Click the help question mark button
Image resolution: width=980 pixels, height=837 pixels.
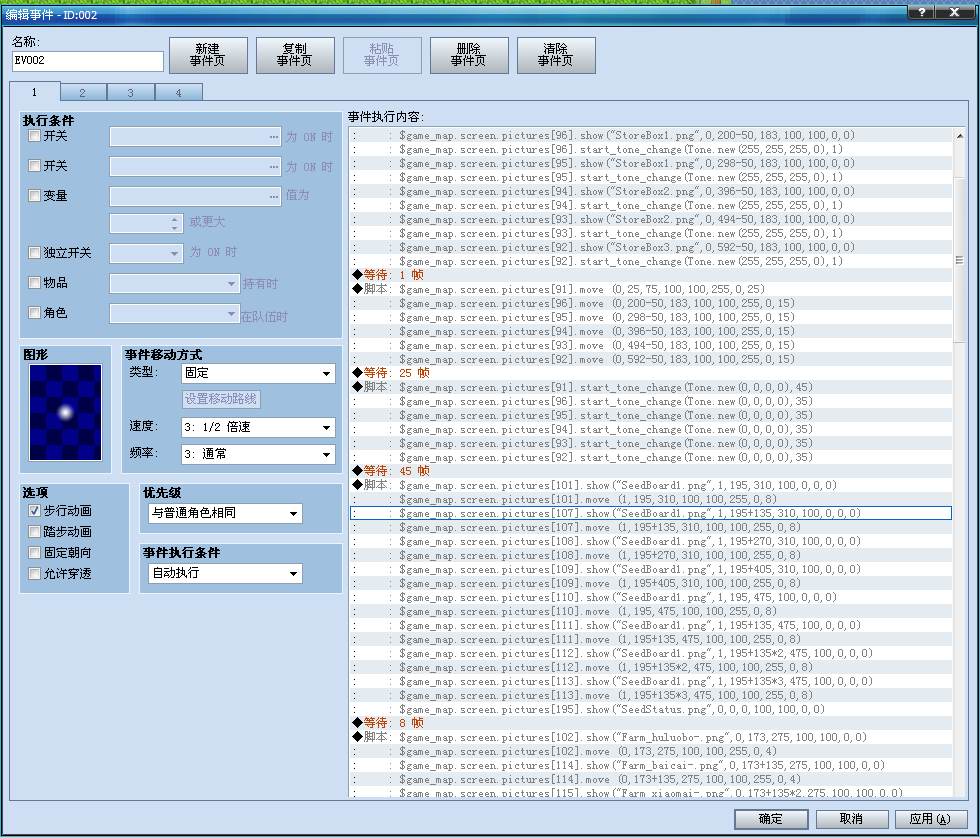(x=921, y=12)
